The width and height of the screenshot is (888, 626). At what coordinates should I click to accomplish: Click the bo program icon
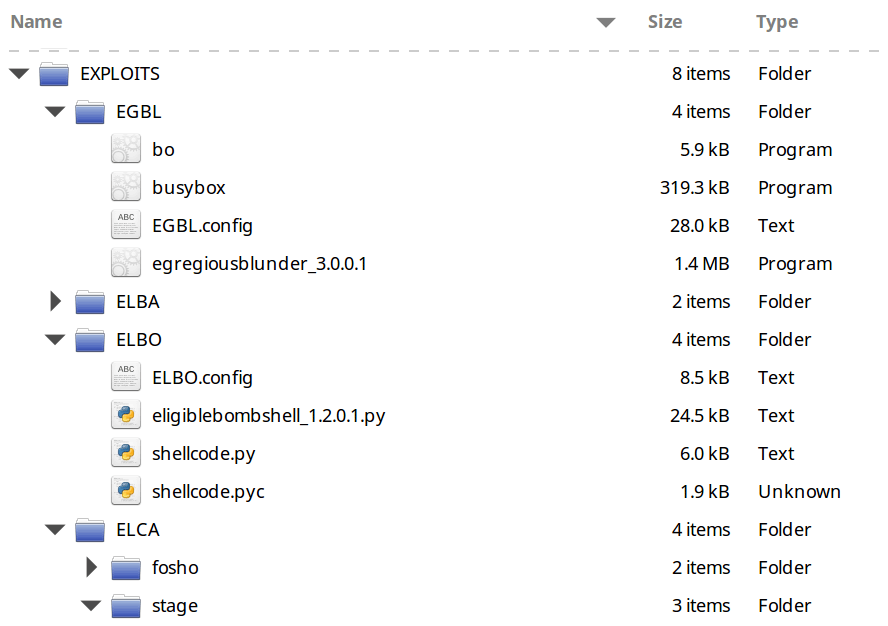click(126, 150)
